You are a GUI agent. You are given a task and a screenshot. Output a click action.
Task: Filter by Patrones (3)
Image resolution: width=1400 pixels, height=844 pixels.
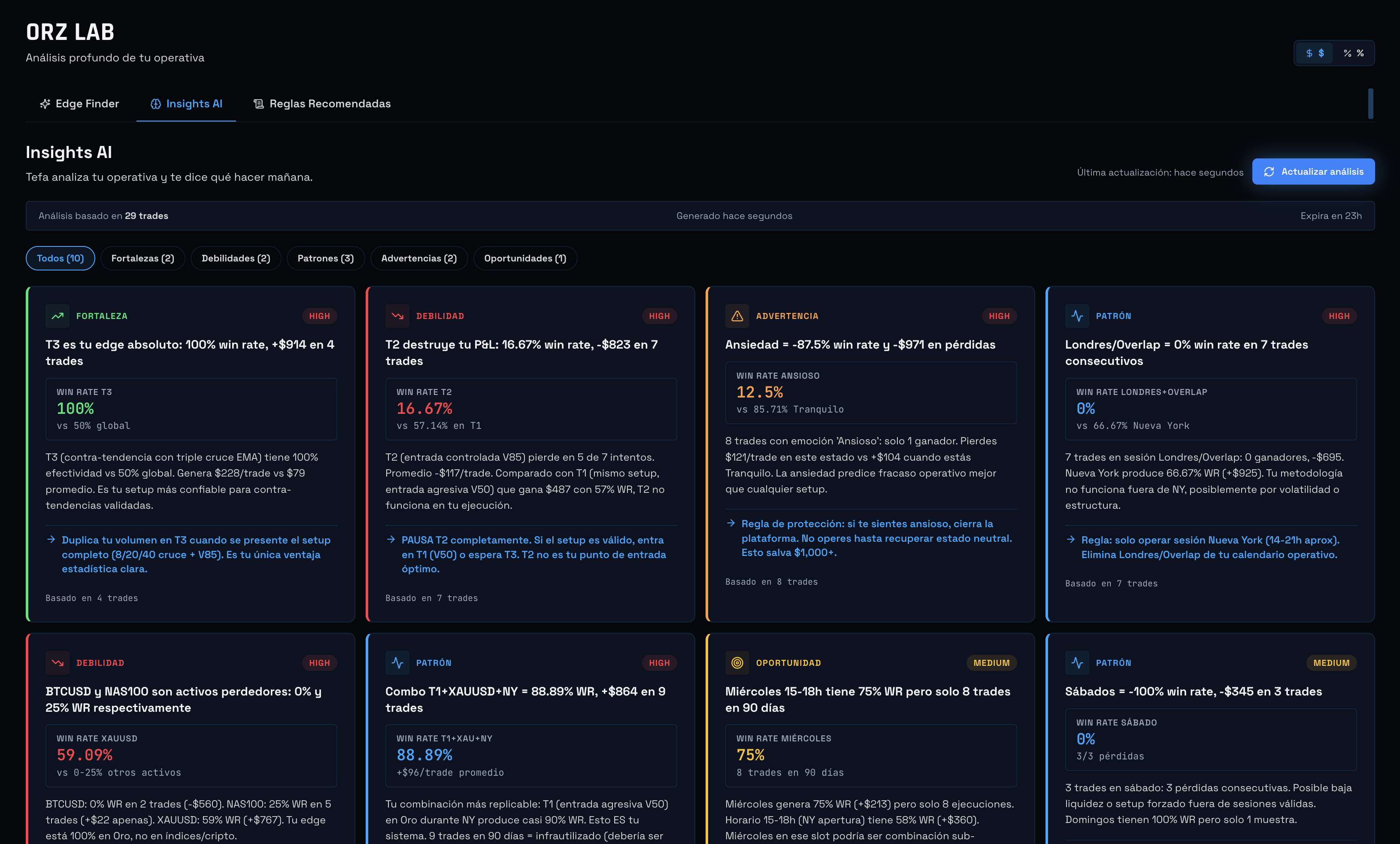(x=326, y=258)
